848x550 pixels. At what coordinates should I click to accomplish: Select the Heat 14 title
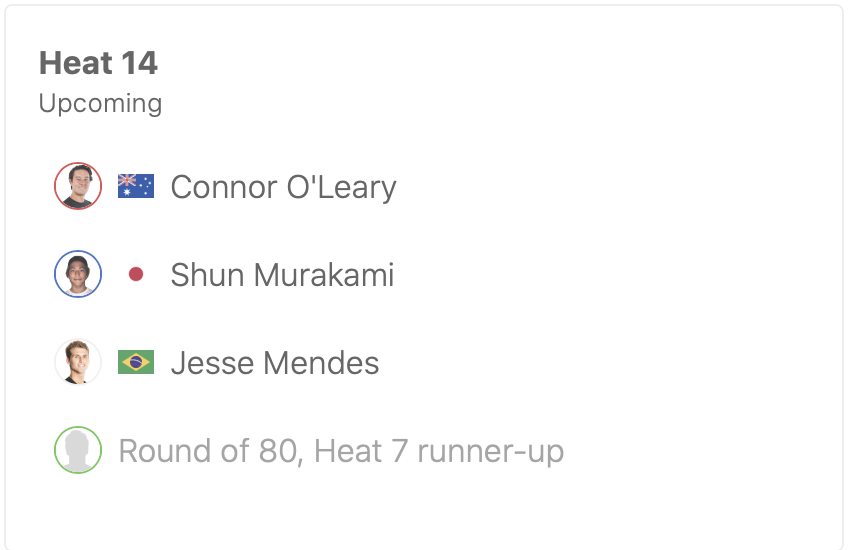coord(98,64)
